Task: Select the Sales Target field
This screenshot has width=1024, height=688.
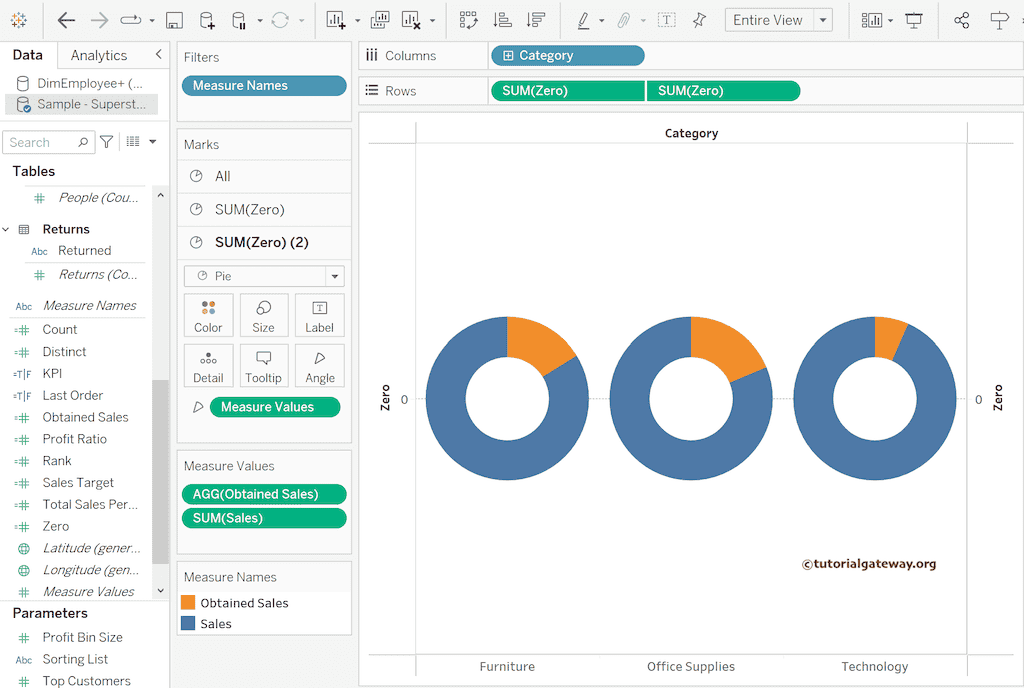Action: (78, 482)
